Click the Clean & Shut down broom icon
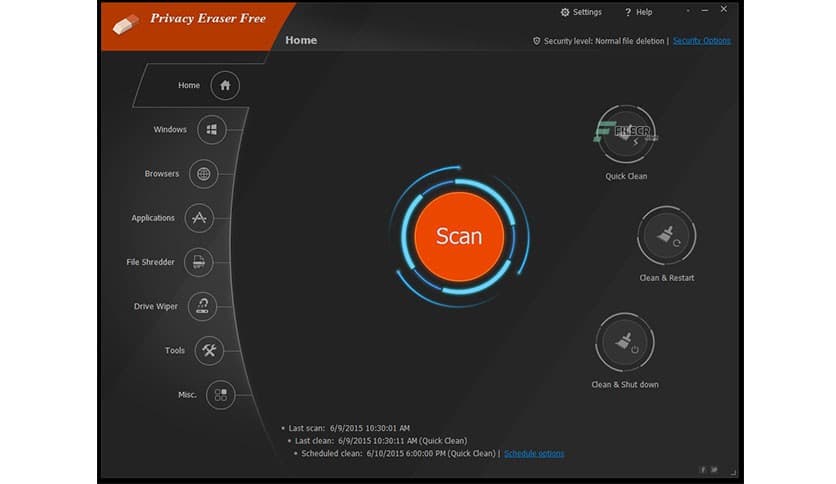 625,342
